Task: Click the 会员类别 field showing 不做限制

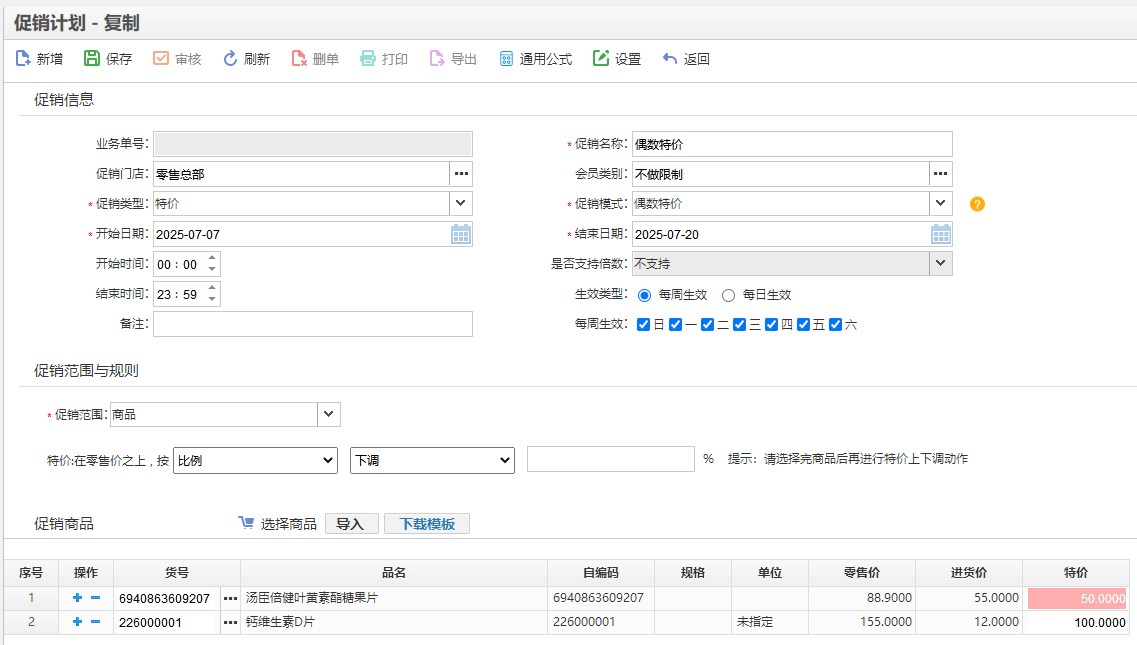Action: [x=781, y=174]
